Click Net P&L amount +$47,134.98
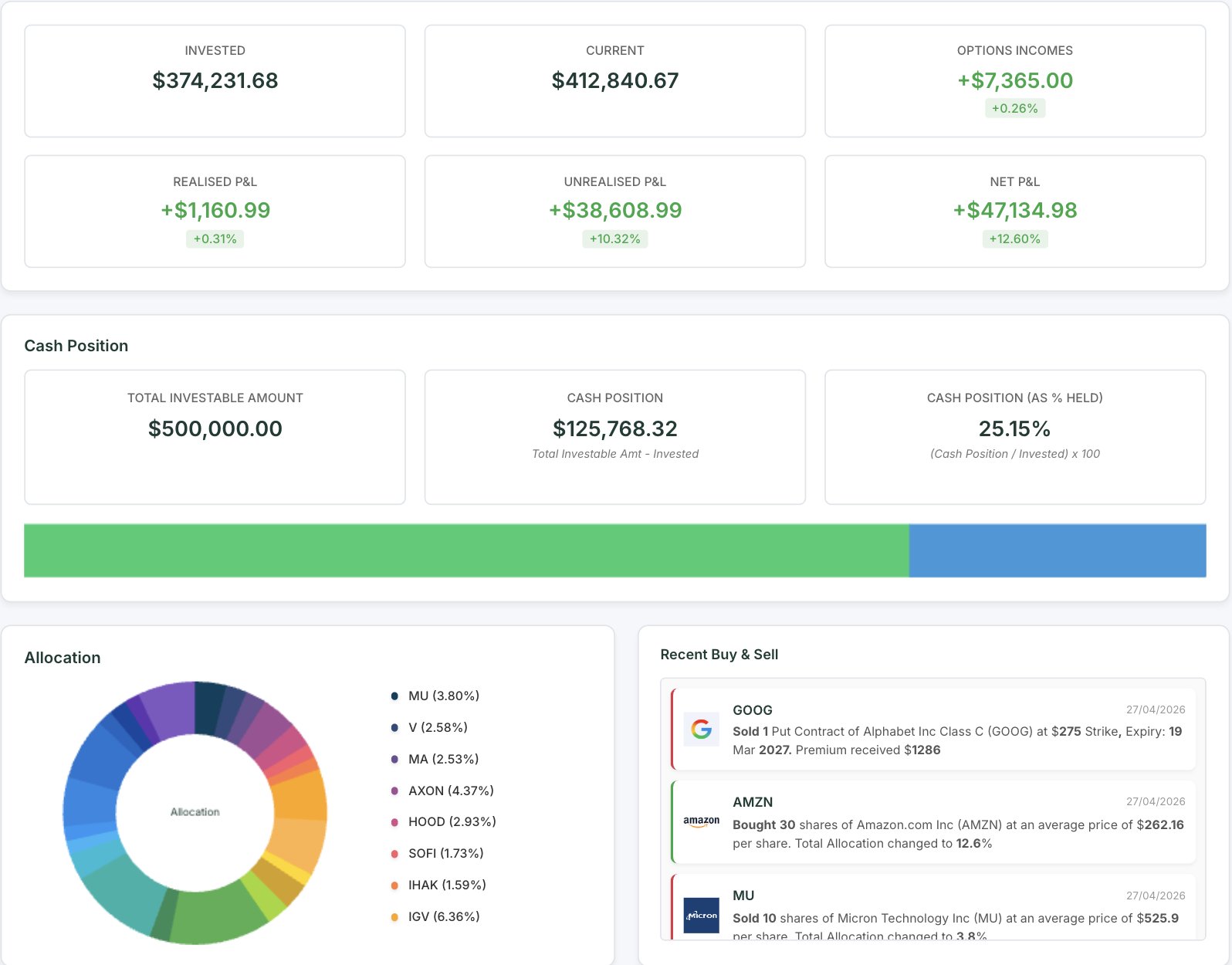The width and height of the screenshot is (1232, 965). click(1015, 210)
